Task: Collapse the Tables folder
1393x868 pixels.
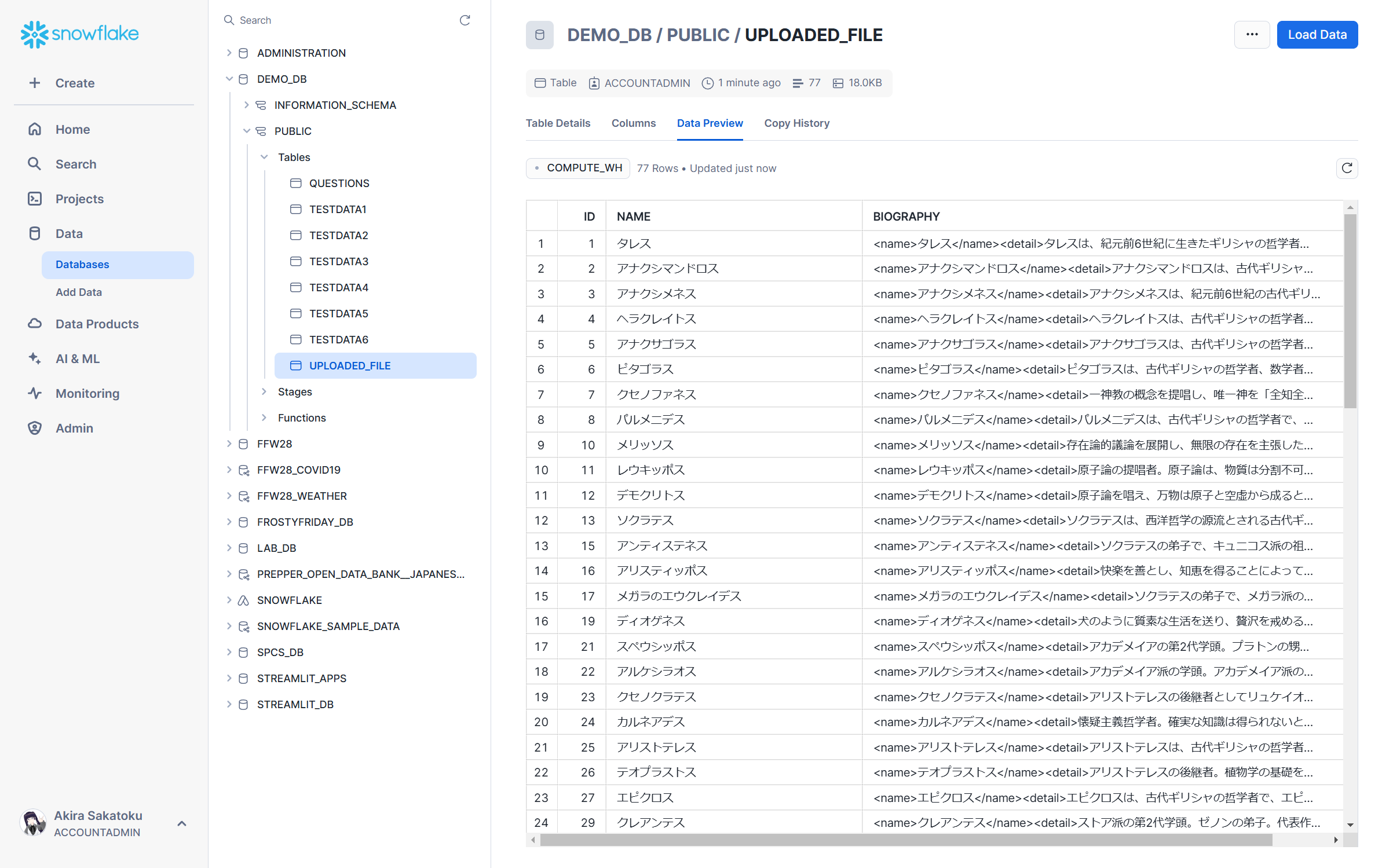Action: coord(265,157)
